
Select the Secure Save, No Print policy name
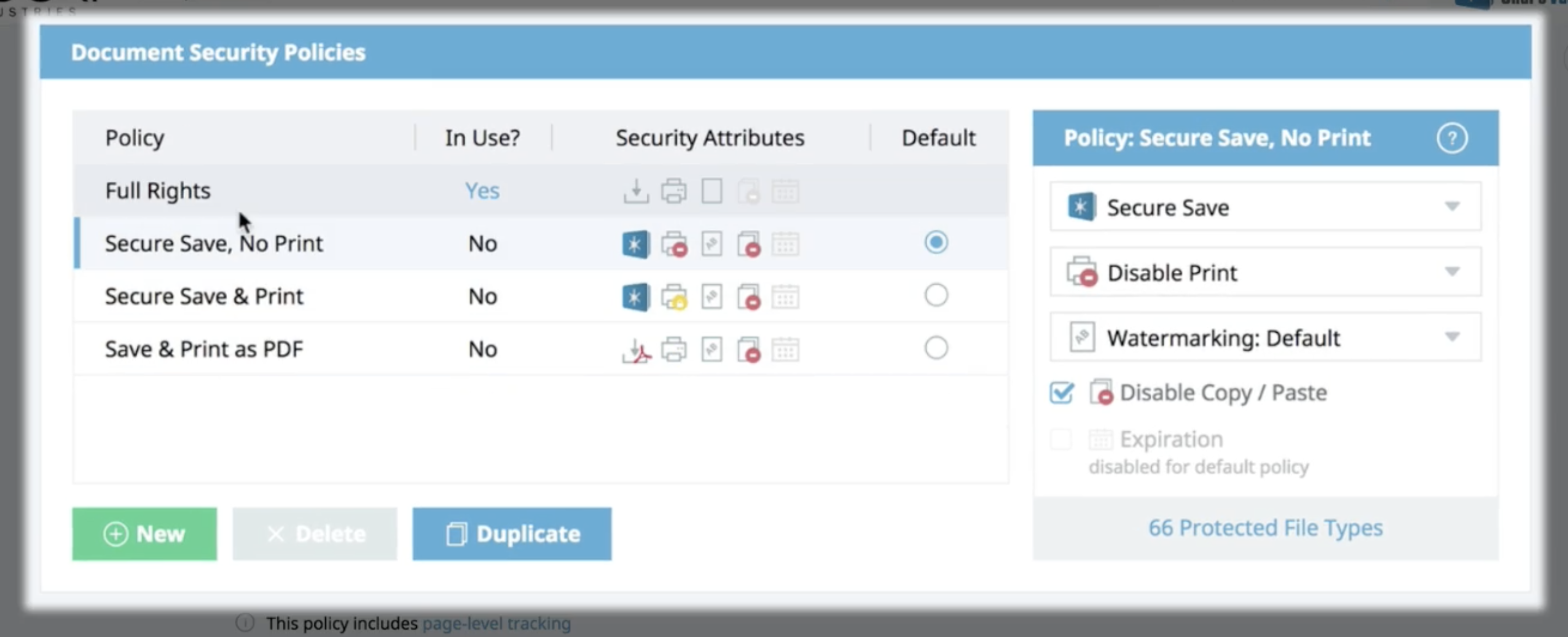click(x=214, y=244)
